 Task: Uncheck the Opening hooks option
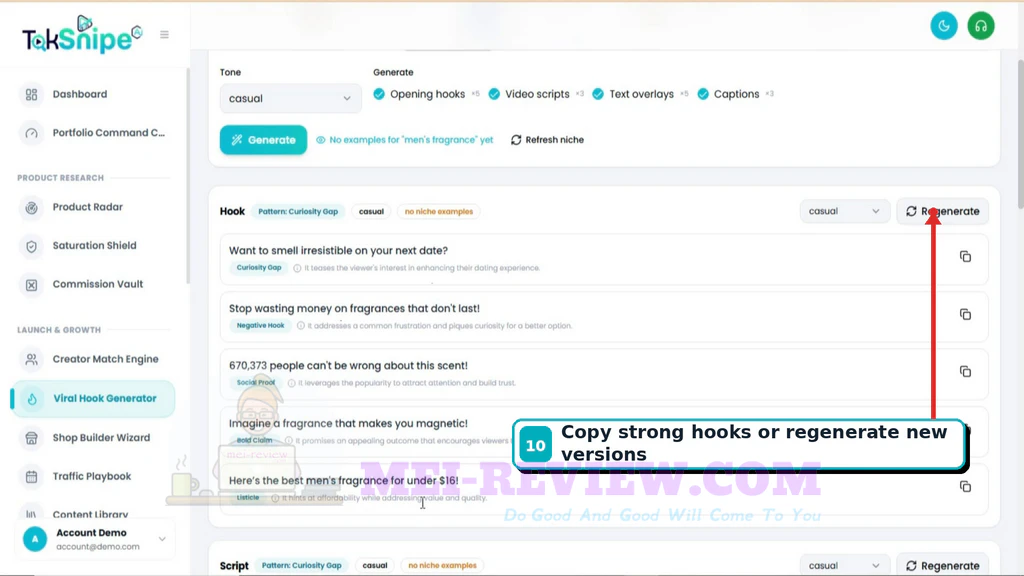tap(379, 94)
